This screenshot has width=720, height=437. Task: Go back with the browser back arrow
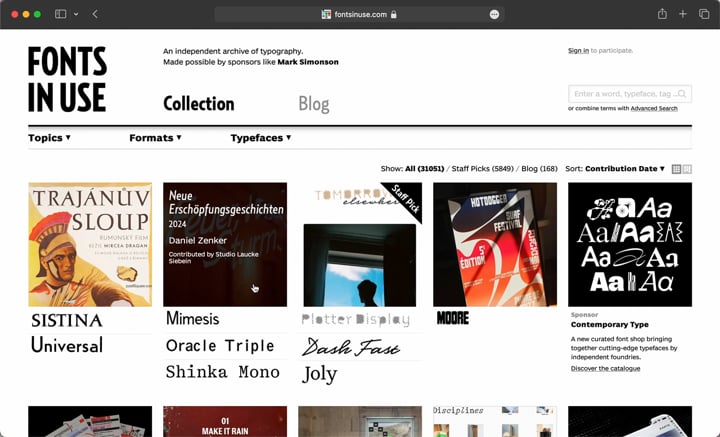click(95, 14)
